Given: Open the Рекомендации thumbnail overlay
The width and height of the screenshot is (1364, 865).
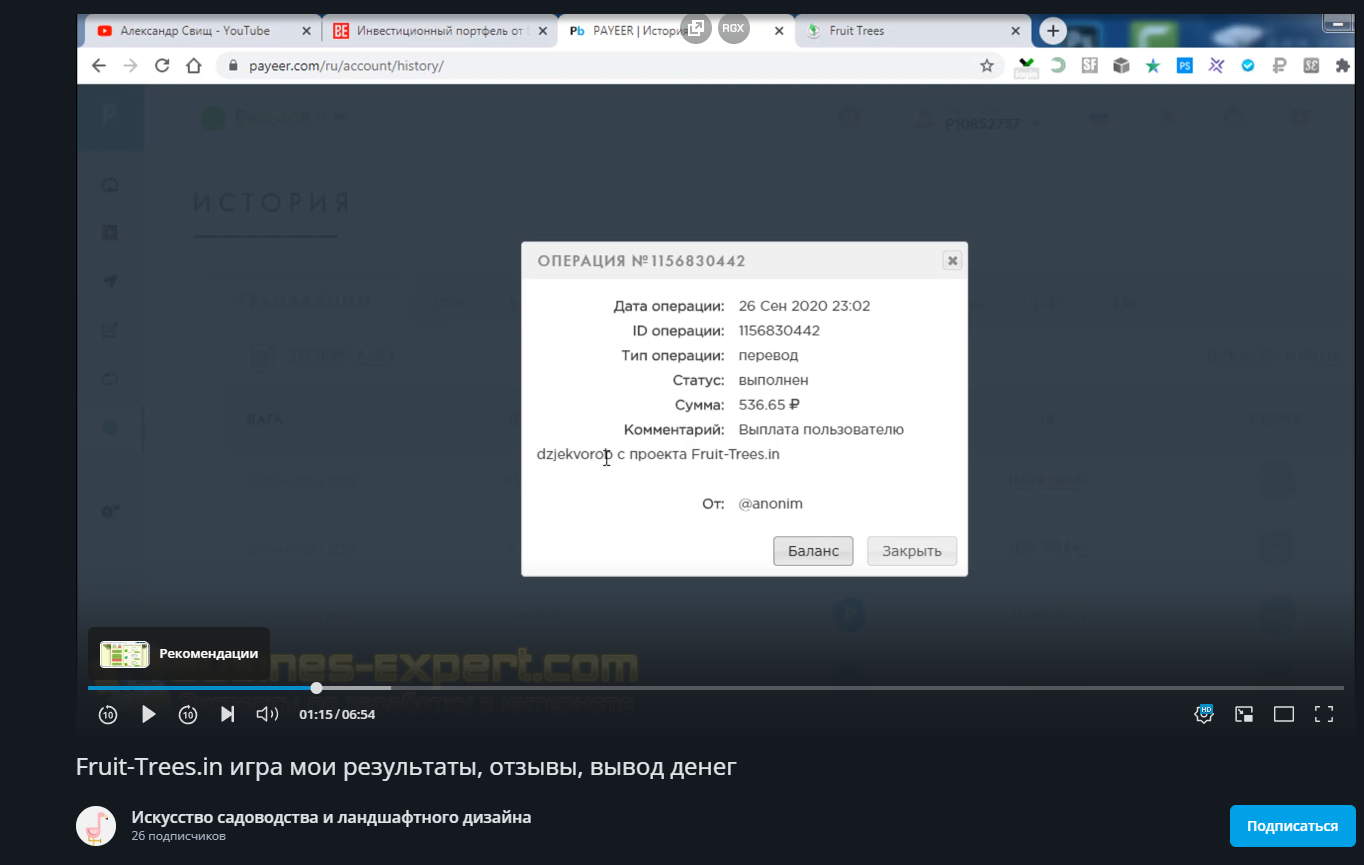Looking at the screenshot, I should pos(179,654).
